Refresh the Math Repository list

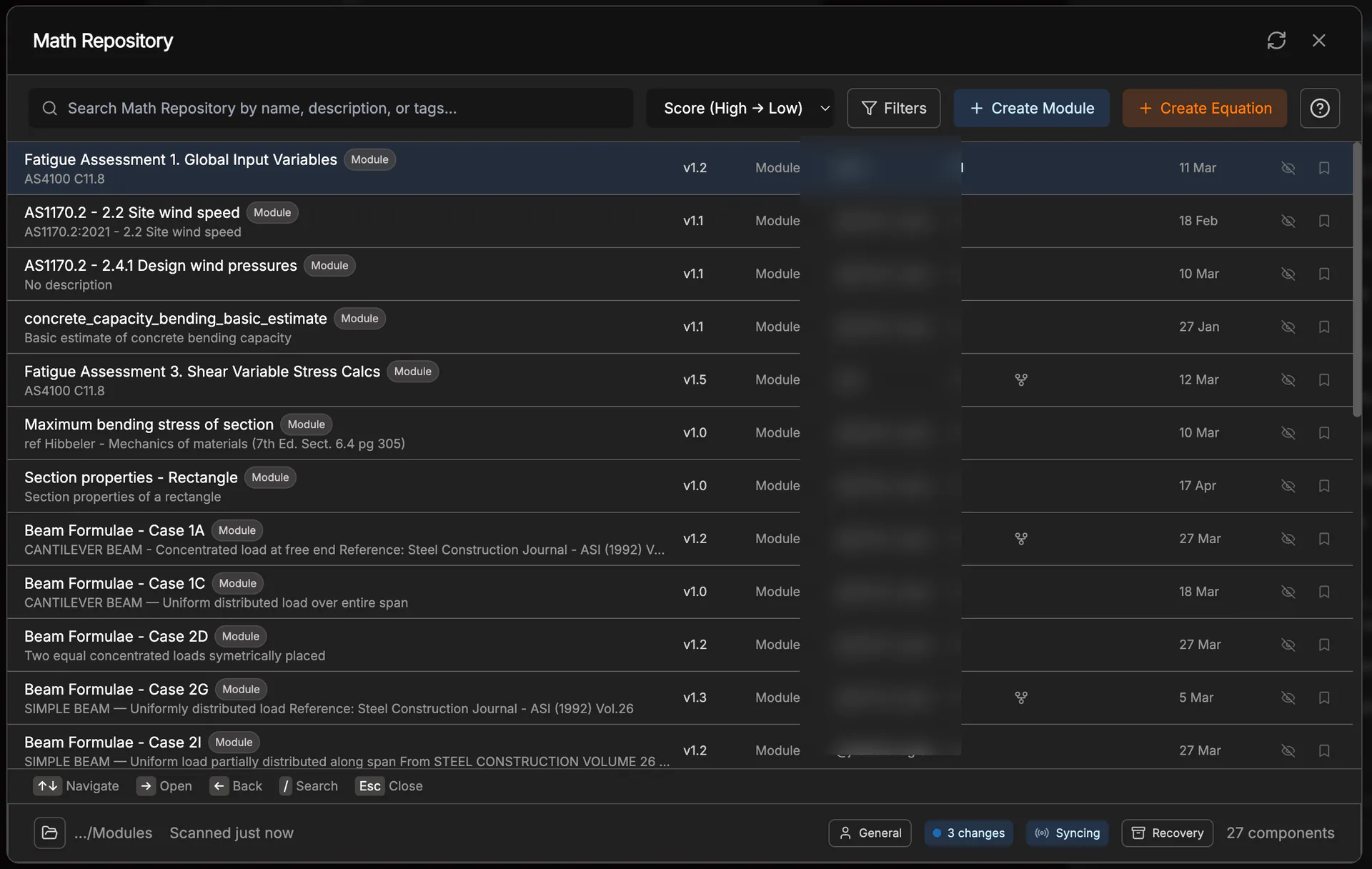[1276, 41]
